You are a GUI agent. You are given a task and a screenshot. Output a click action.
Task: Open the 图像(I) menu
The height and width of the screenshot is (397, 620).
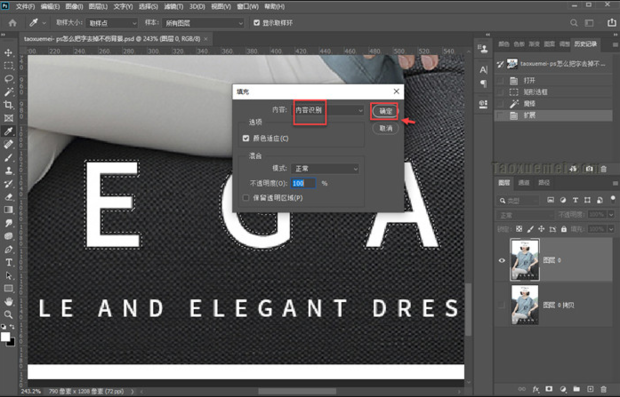coord(74,7)
